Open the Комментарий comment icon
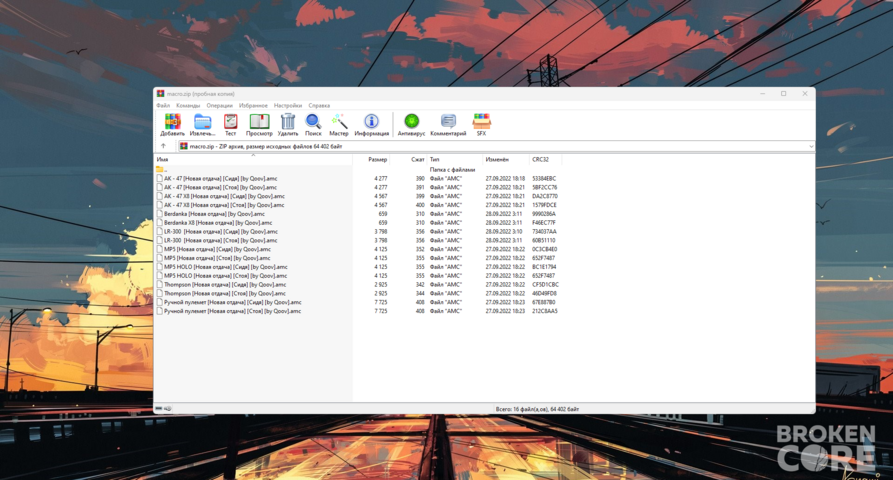893x480 pixels. 448,121
